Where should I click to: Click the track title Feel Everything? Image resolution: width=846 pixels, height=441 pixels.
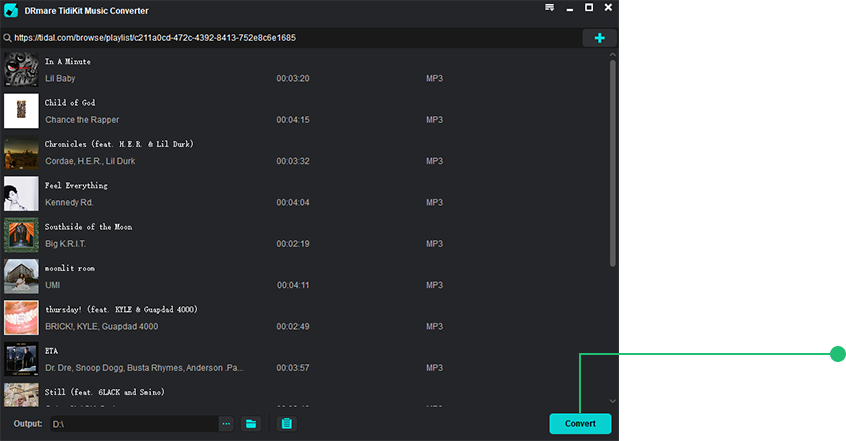point(76,186)
